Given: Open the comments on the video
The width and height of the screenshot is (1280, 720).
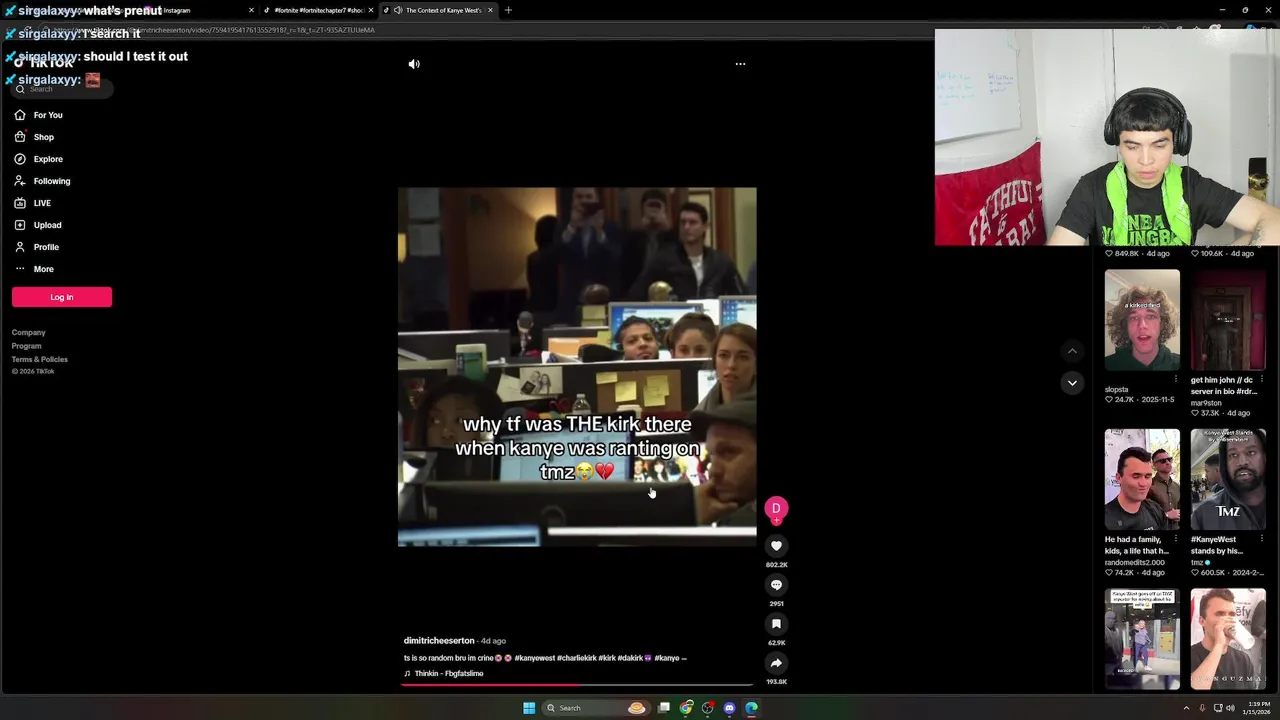Looking at the screenshot, I should tap(776, 585).
